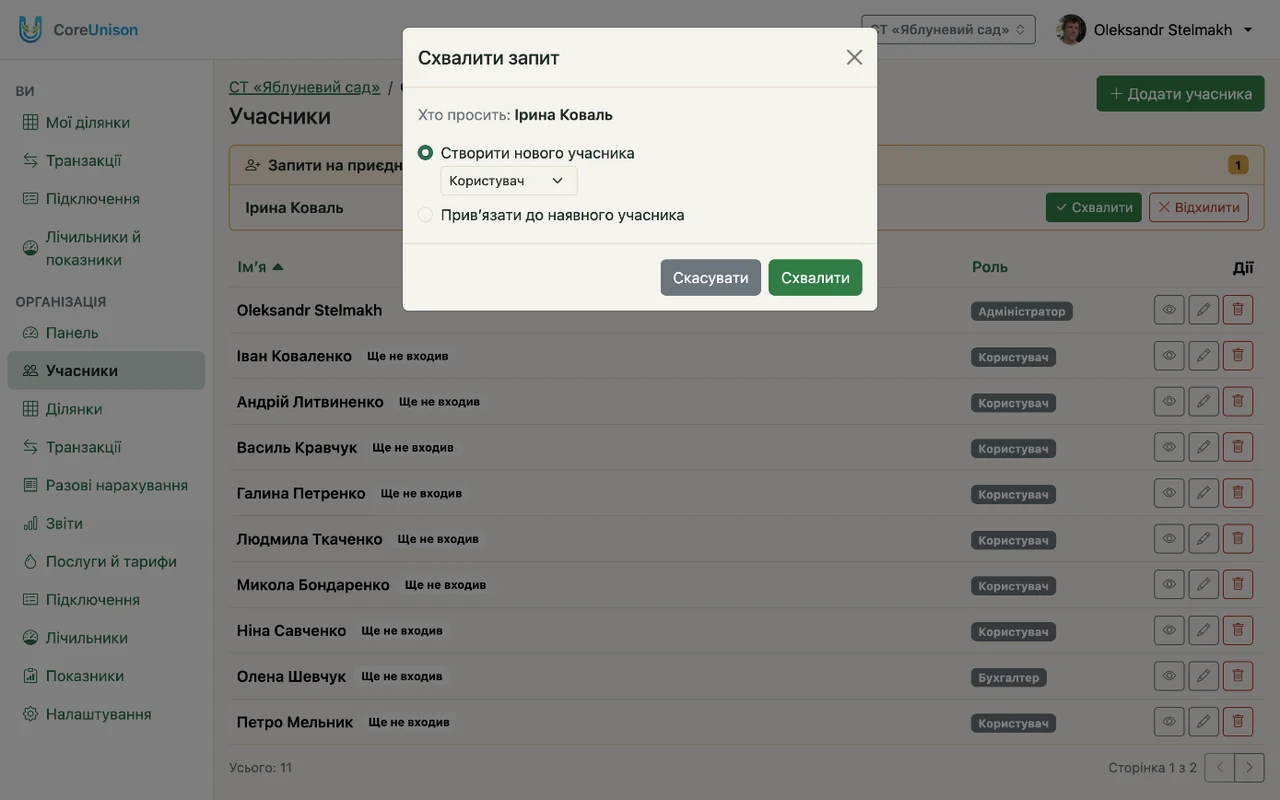Edit Ніна Савченко with pencil icon
Image resolution: width=1280 pixels, height=800 pixels.
1204,630
